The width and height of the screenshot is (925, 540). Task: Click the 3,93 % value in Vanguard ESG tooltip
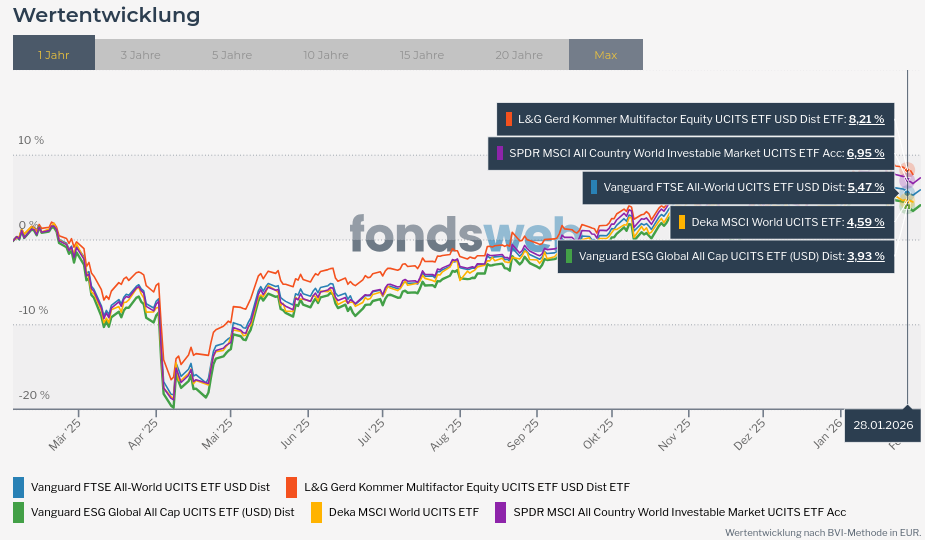[866, 256]
